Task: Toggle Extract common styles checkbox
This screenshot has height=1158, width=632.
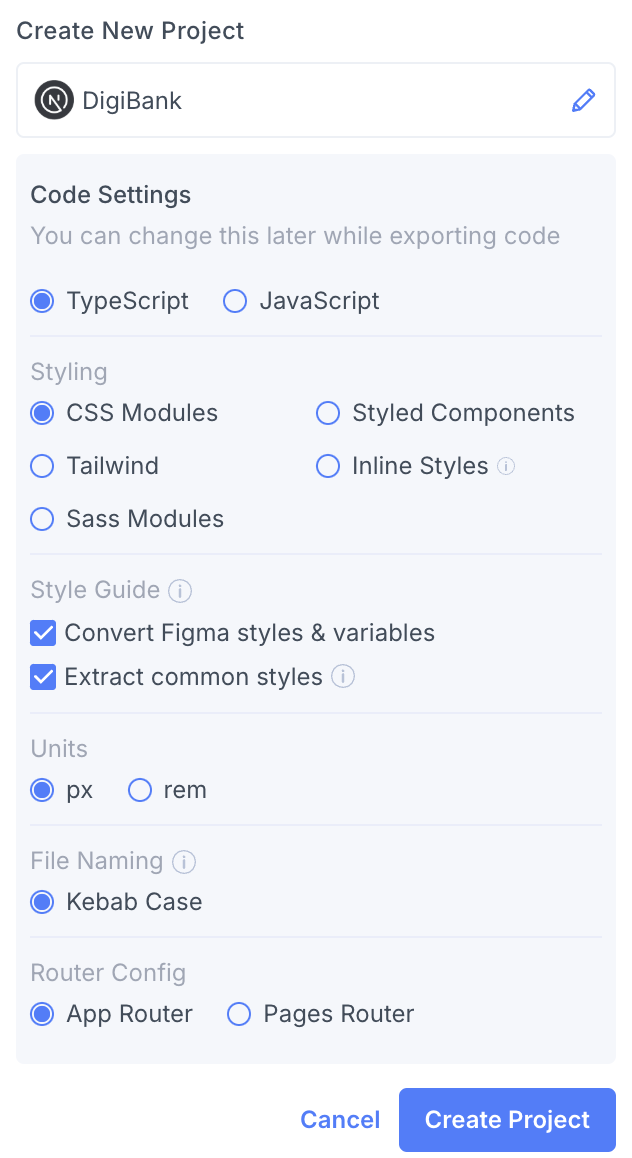Action: (x=43, y=677)
